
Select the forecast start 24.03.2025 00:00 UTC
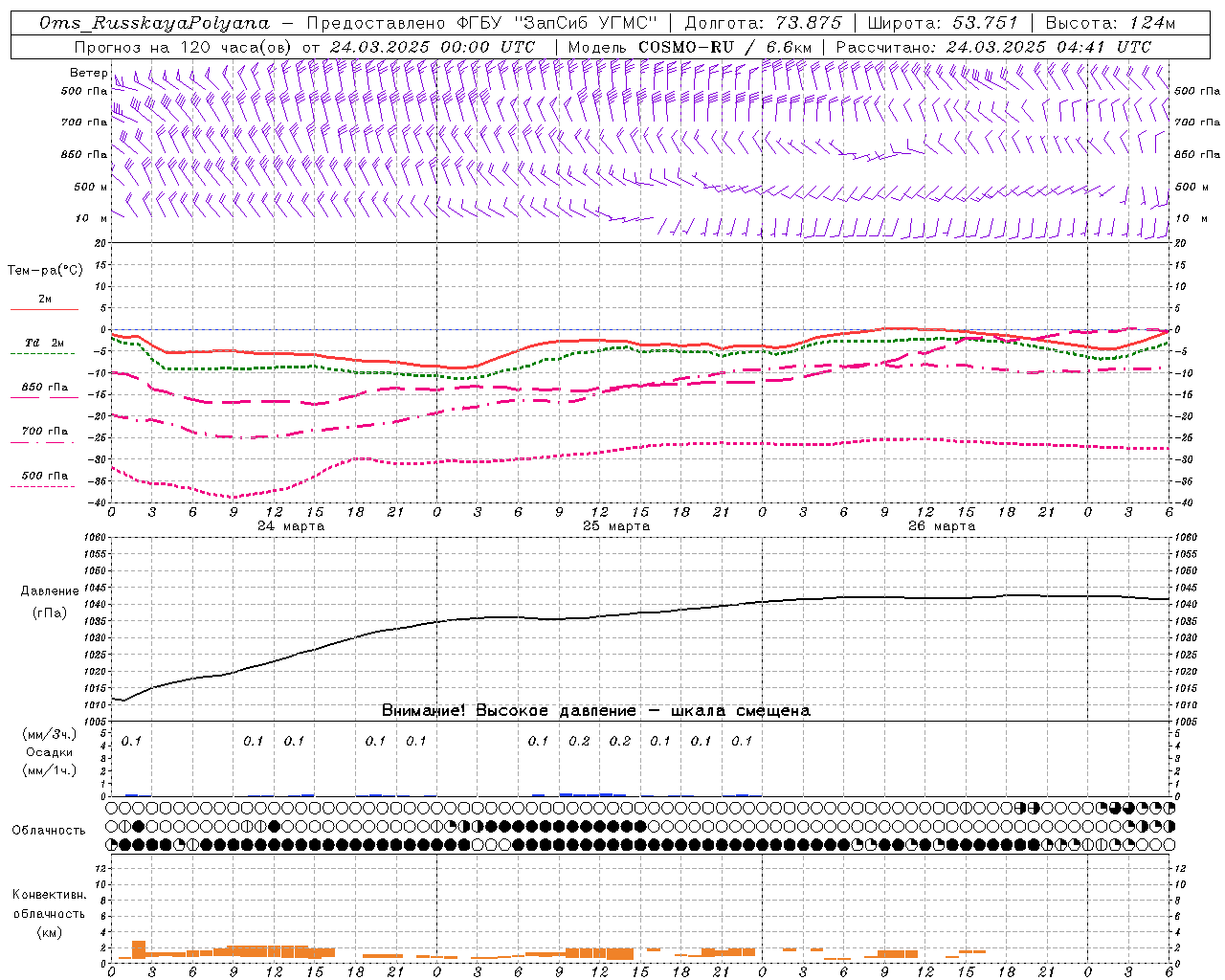432,47
